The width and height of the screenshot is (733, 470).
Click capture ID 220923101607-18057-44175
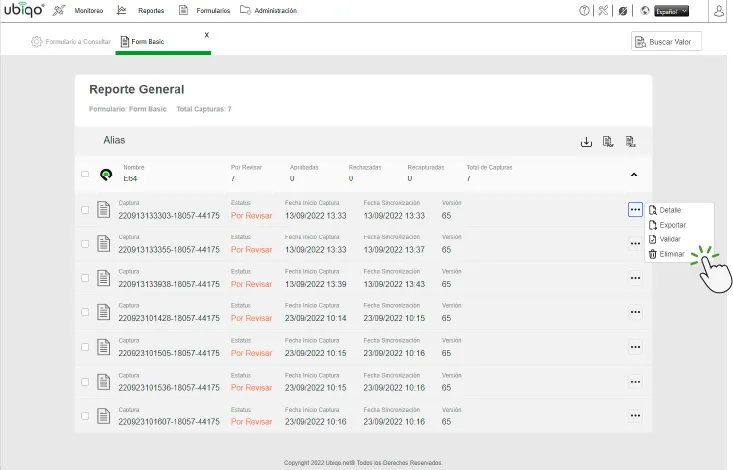click(169, 422)
